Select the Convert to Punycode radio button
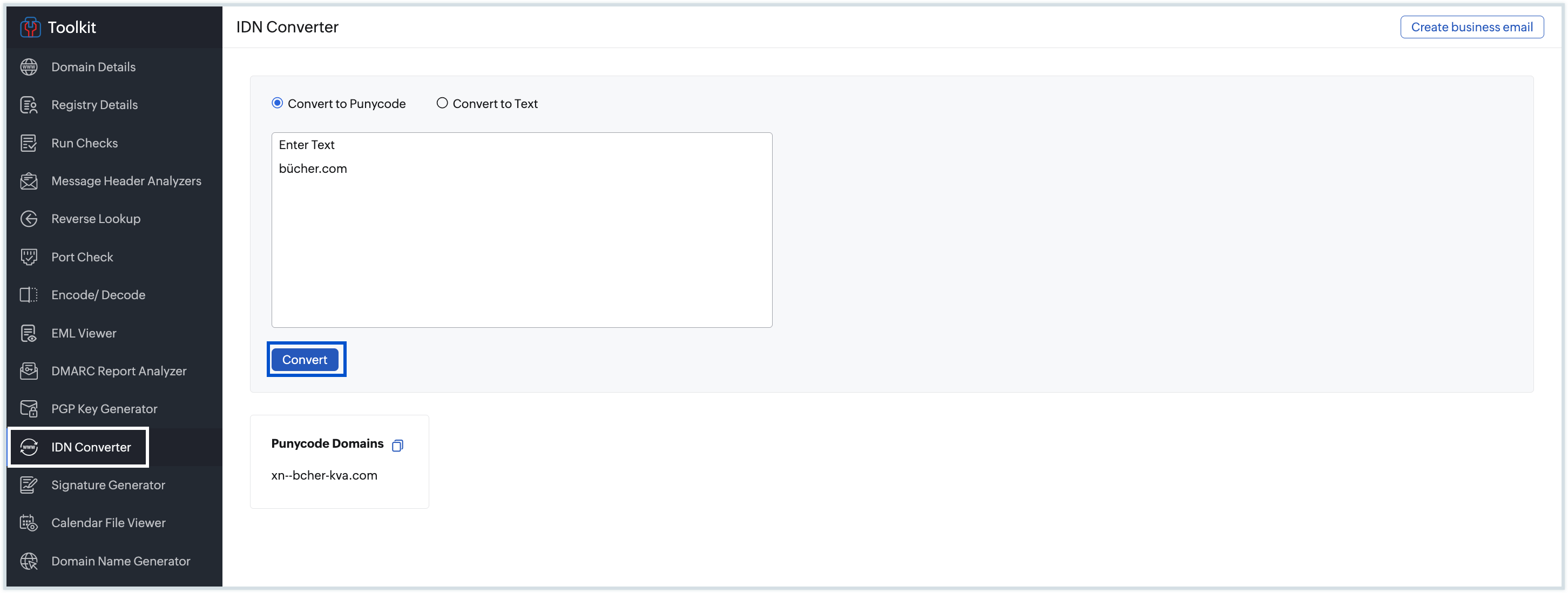 pos(278,103)
